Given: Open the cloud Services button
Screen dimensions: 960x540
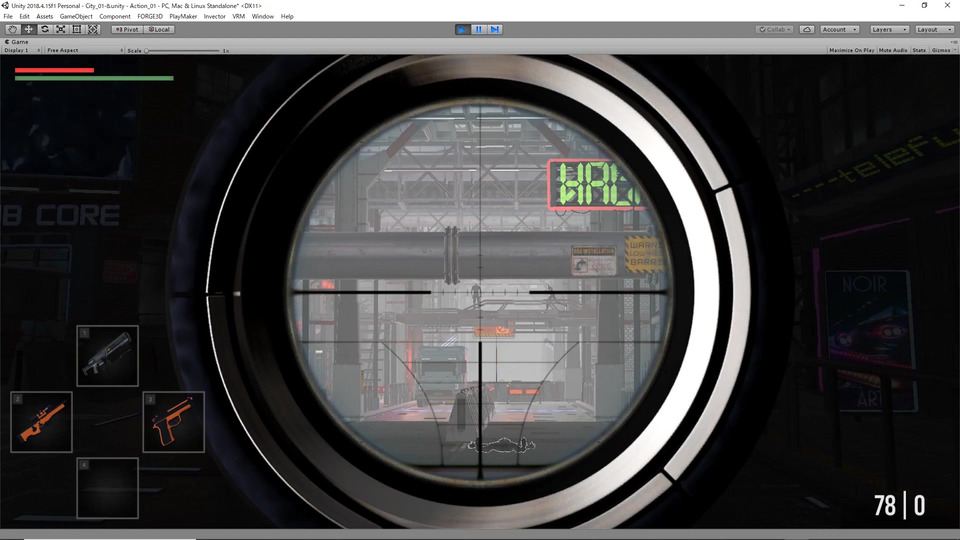Looking at the screenshot, I should pos(806,29).
